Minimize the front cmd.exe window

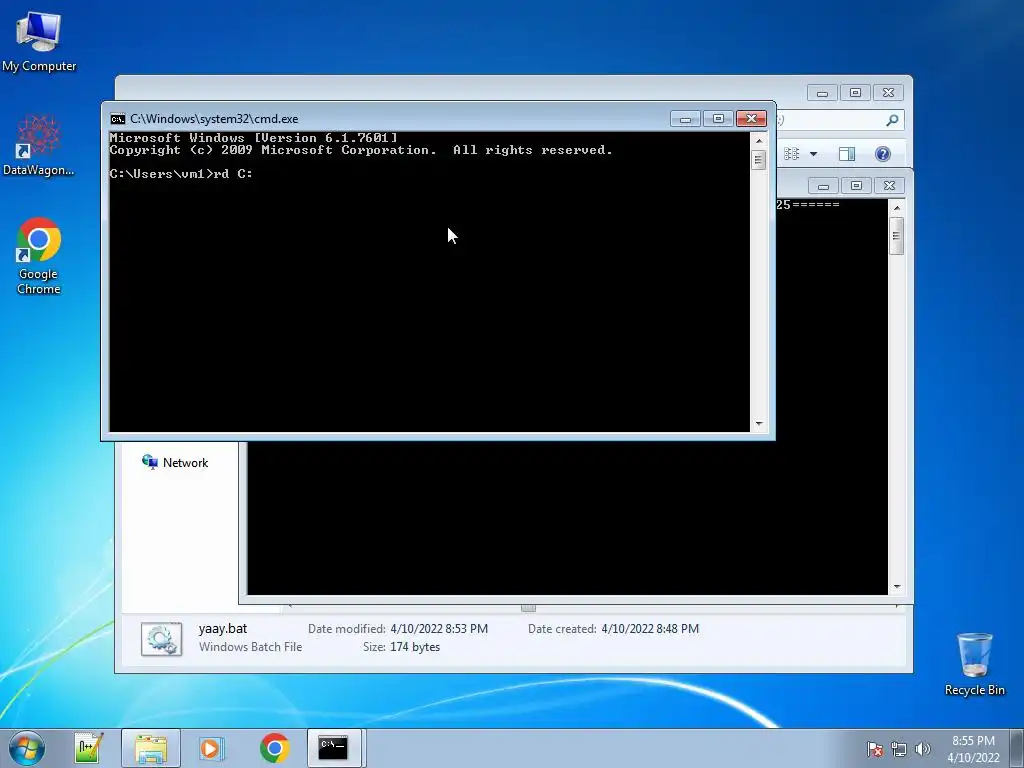click(686, 119)
